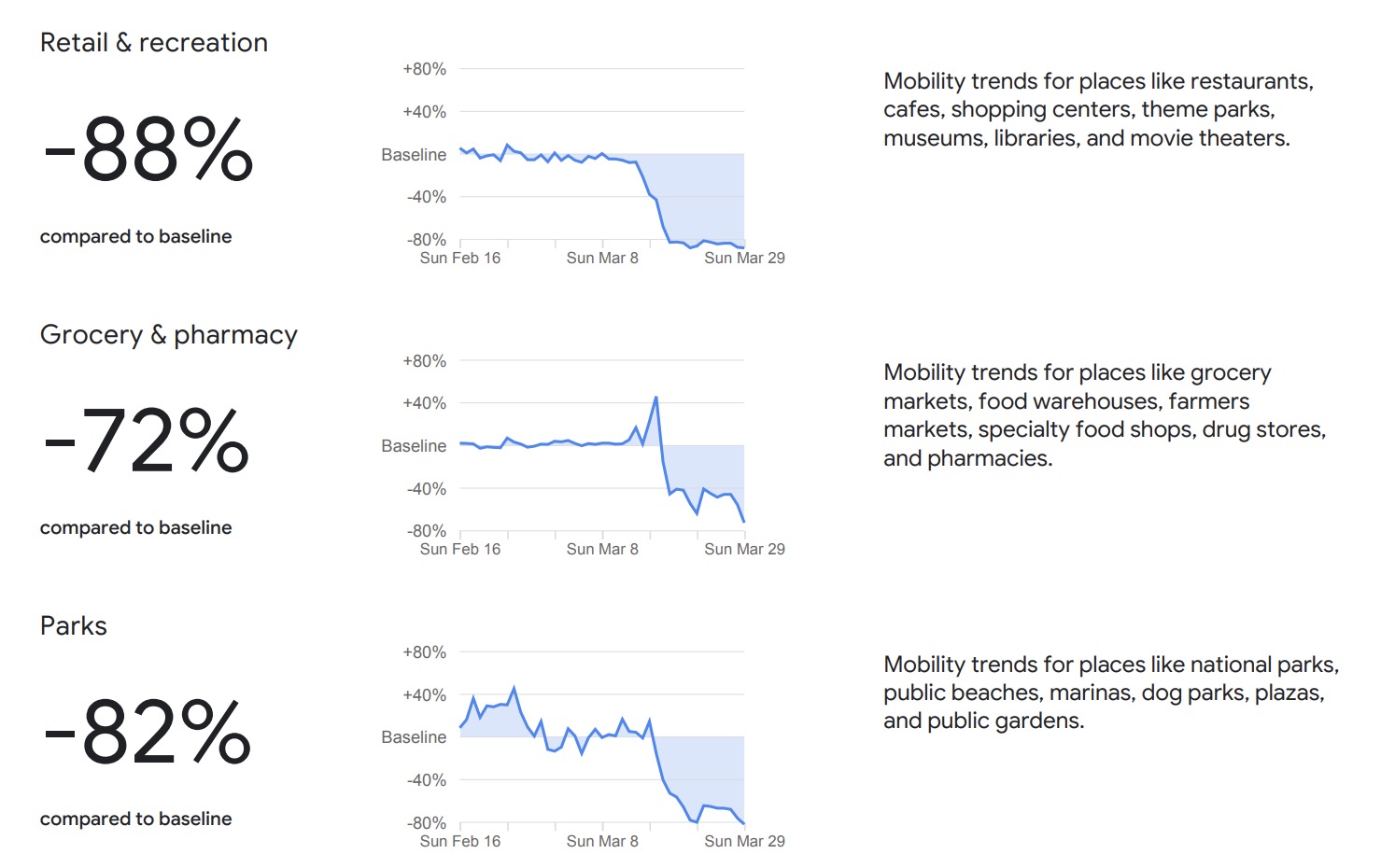Click the +80% label on Retail chart
Screen dimensions: 1395x868
click(424, 69)
